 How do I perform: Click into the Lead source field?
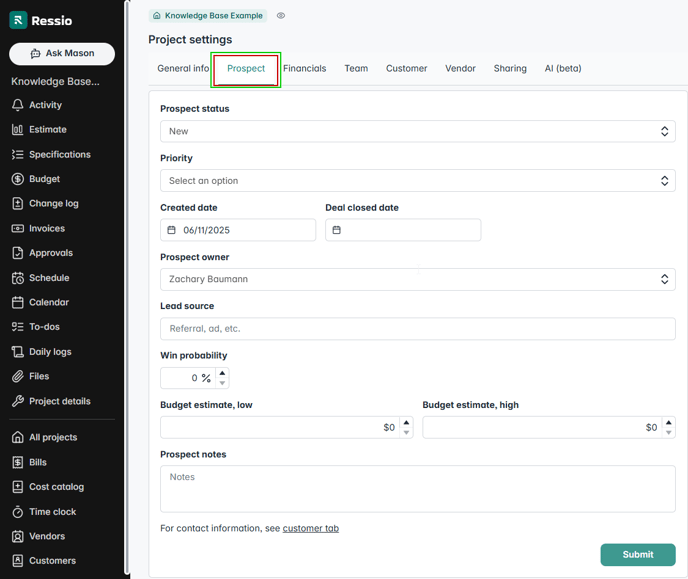click(x=417, y=328)
